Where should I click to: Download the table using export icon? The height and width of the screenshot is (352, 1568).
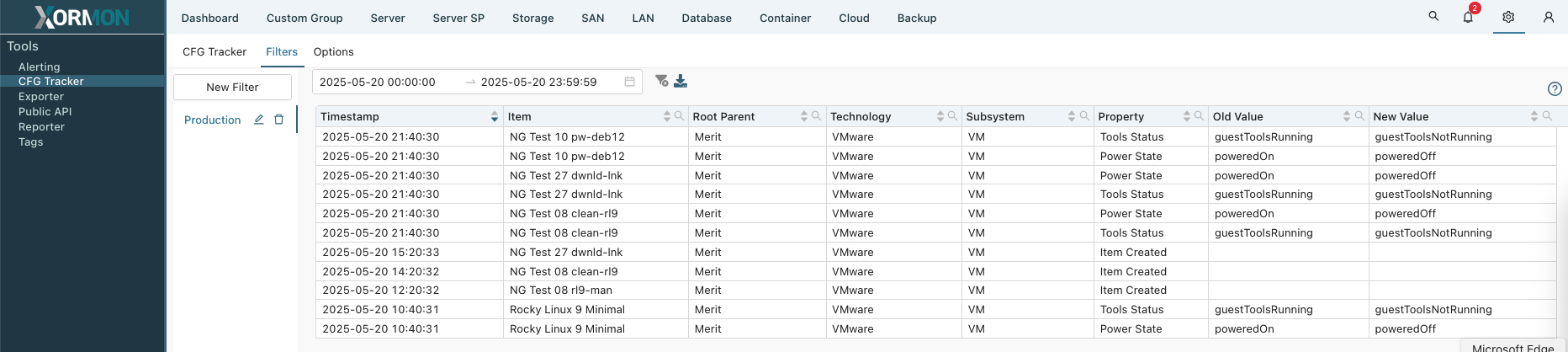(681, 81)
